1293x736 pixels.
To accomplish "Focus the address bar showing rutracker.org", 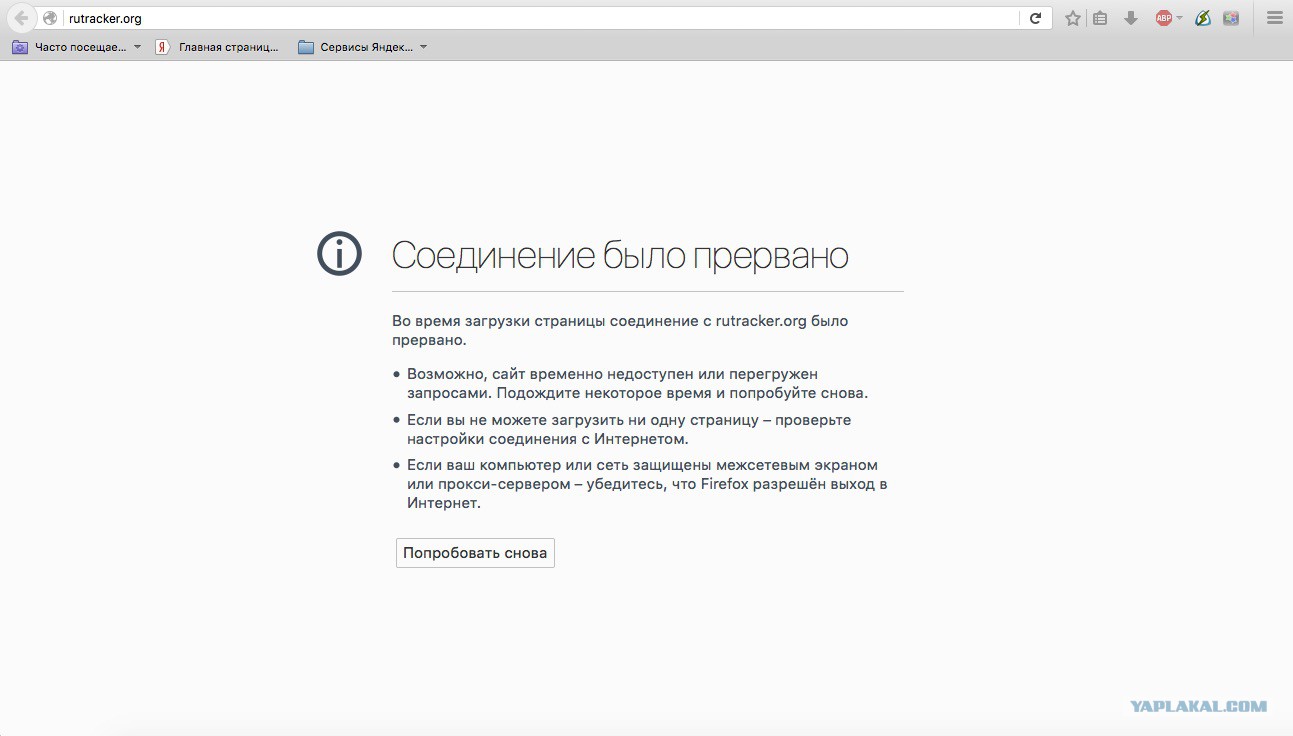I will (x=540, y=18).
